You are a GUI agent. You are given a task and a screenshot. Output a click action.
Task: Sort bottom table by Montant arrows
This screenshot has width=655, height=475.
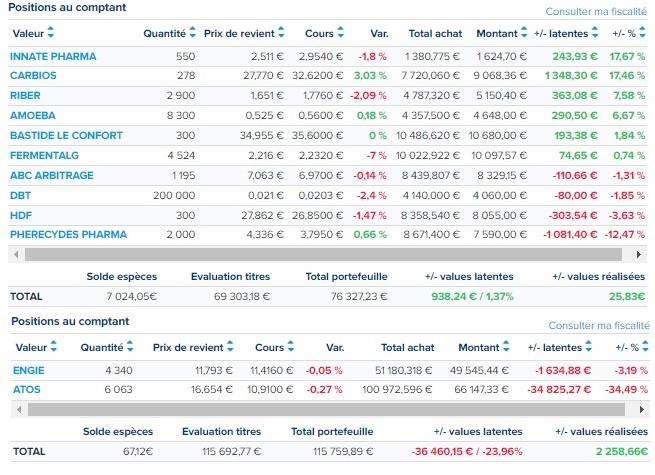tap(506, 346)
